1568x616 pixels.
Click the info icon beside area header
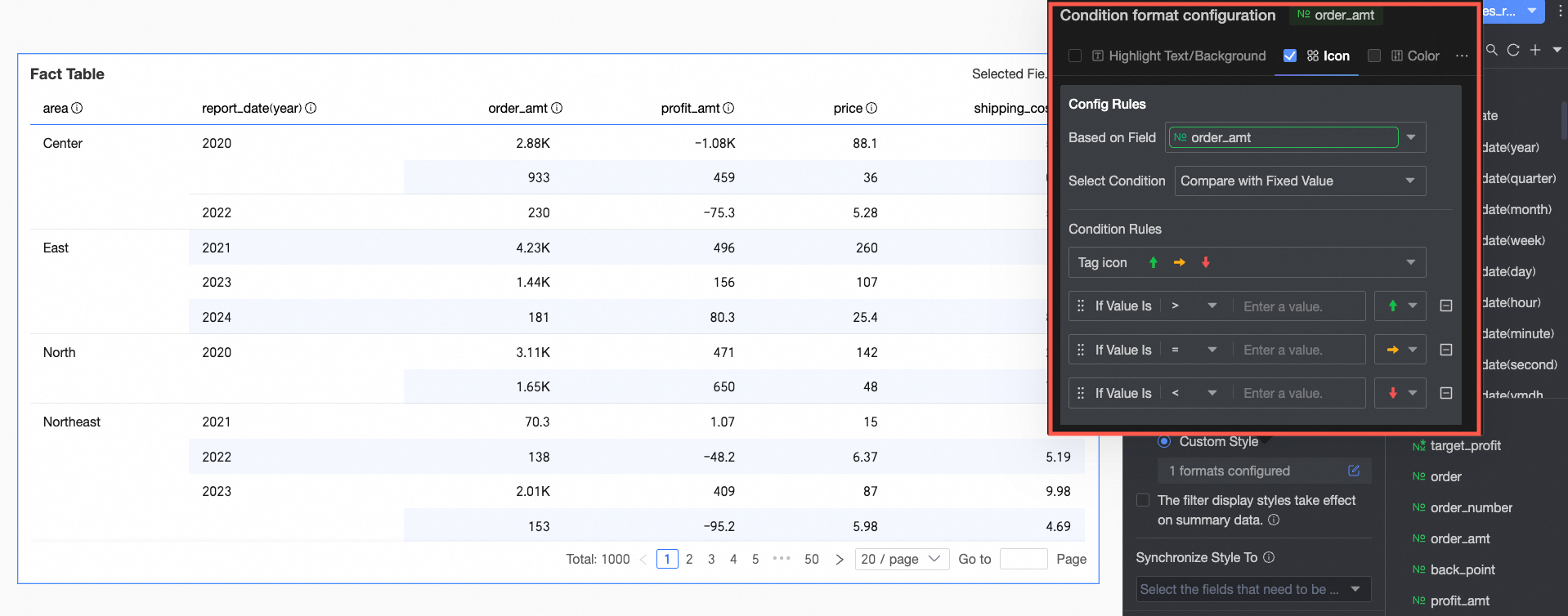[77, 108]
